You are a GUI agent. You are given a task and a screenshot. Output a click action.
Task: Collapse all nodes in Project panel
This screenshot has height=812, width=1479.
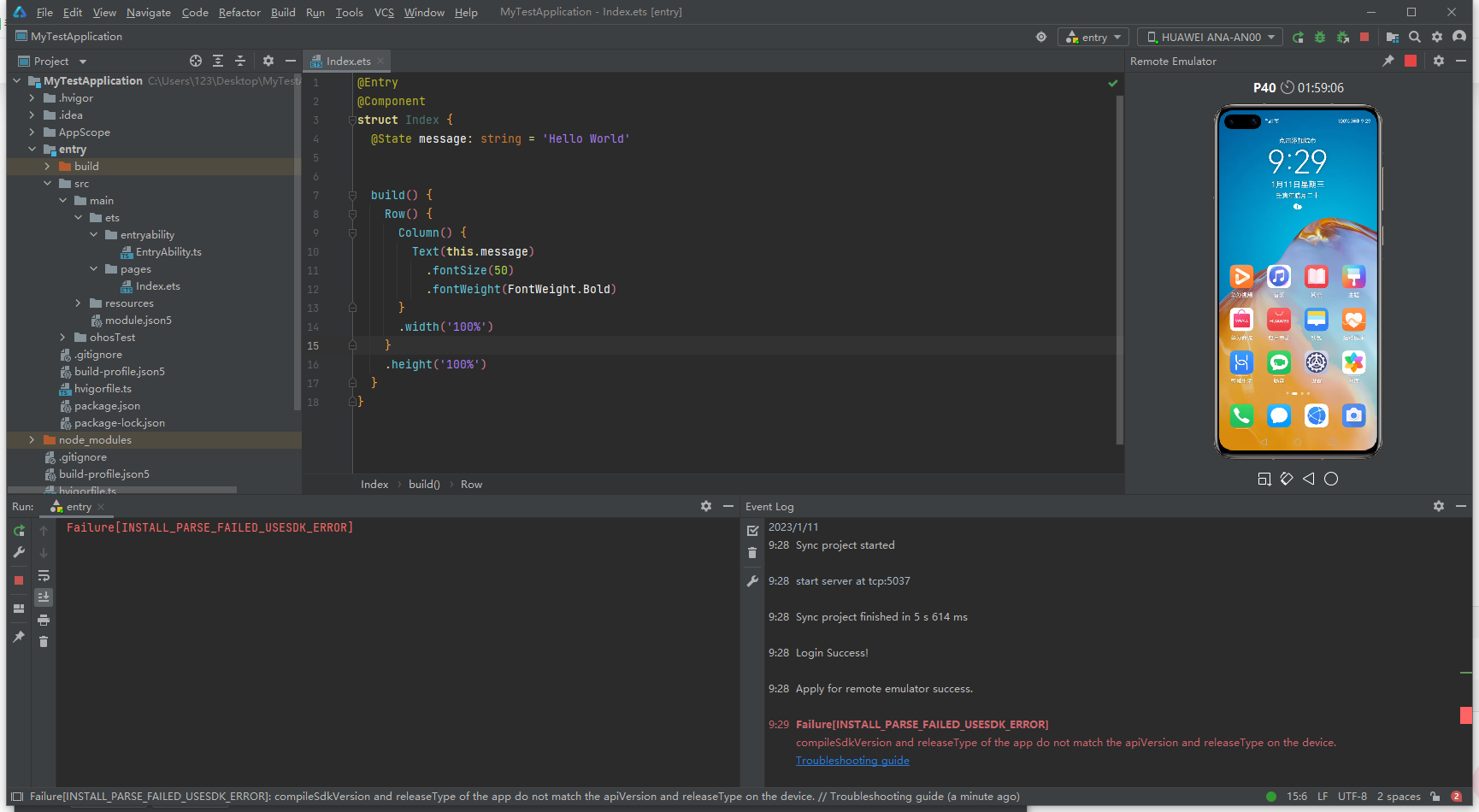pos(240,61)
